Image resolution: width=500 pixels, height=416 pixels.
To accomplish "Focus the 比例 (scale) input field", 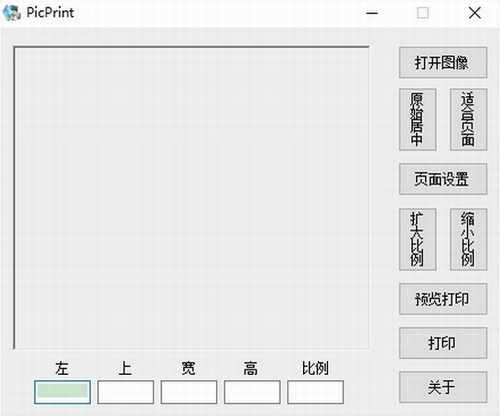I will coord(316,392).
